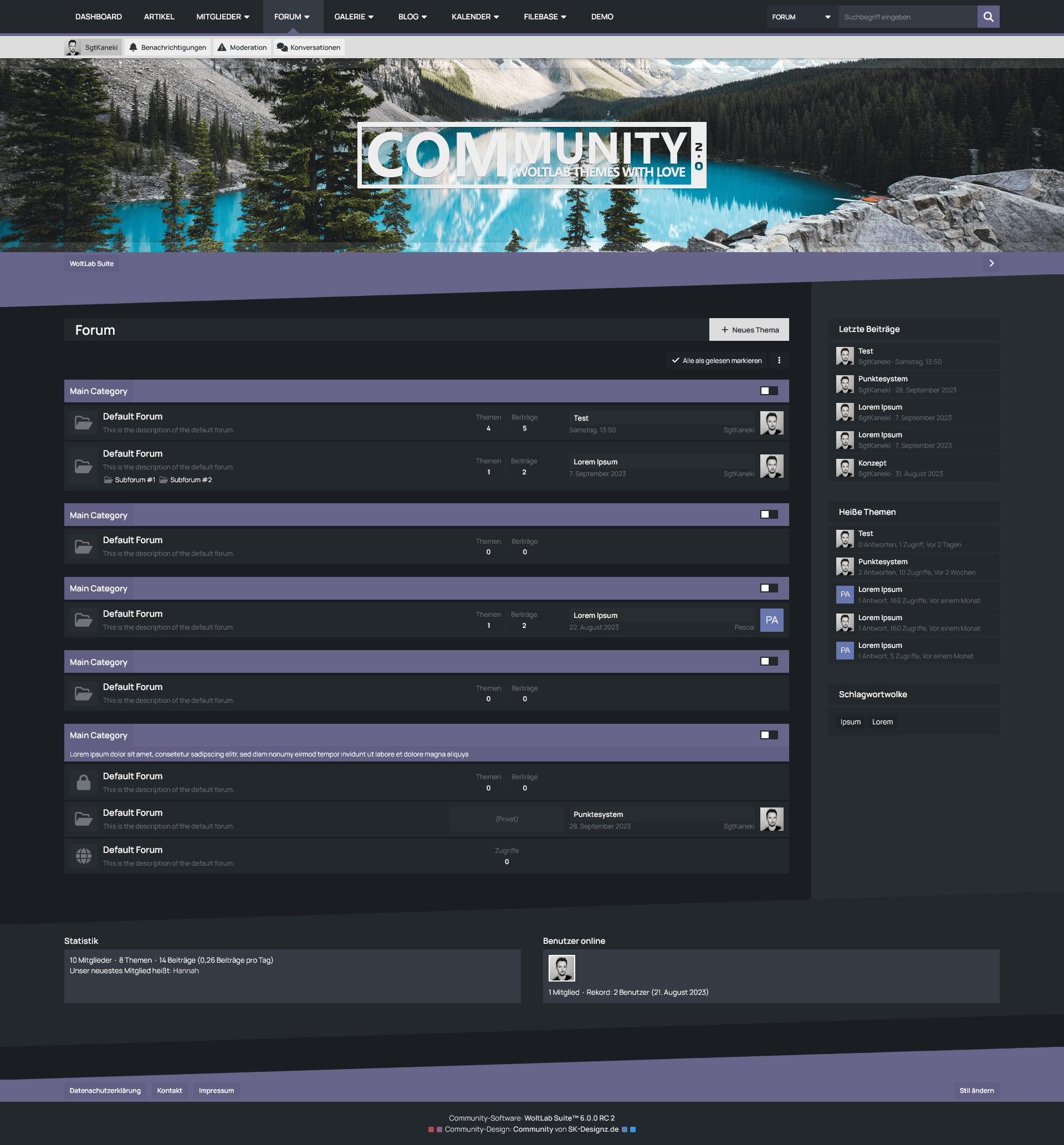Viewport: 1064px width, 1145px height.
Task: Expand the Mitglieder menu dropdown
Action: point(223,17)
